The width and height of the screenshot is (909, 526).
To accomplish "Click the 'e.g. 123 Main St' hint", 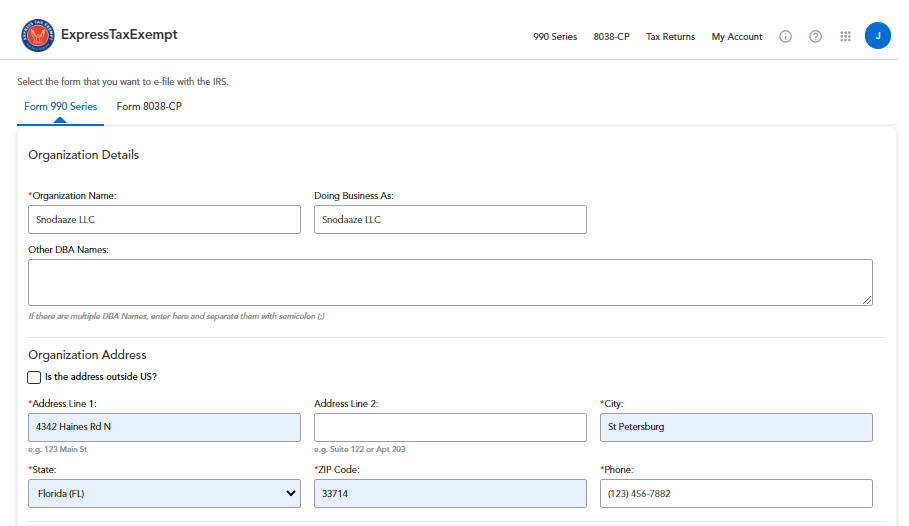I will [57, 449].
